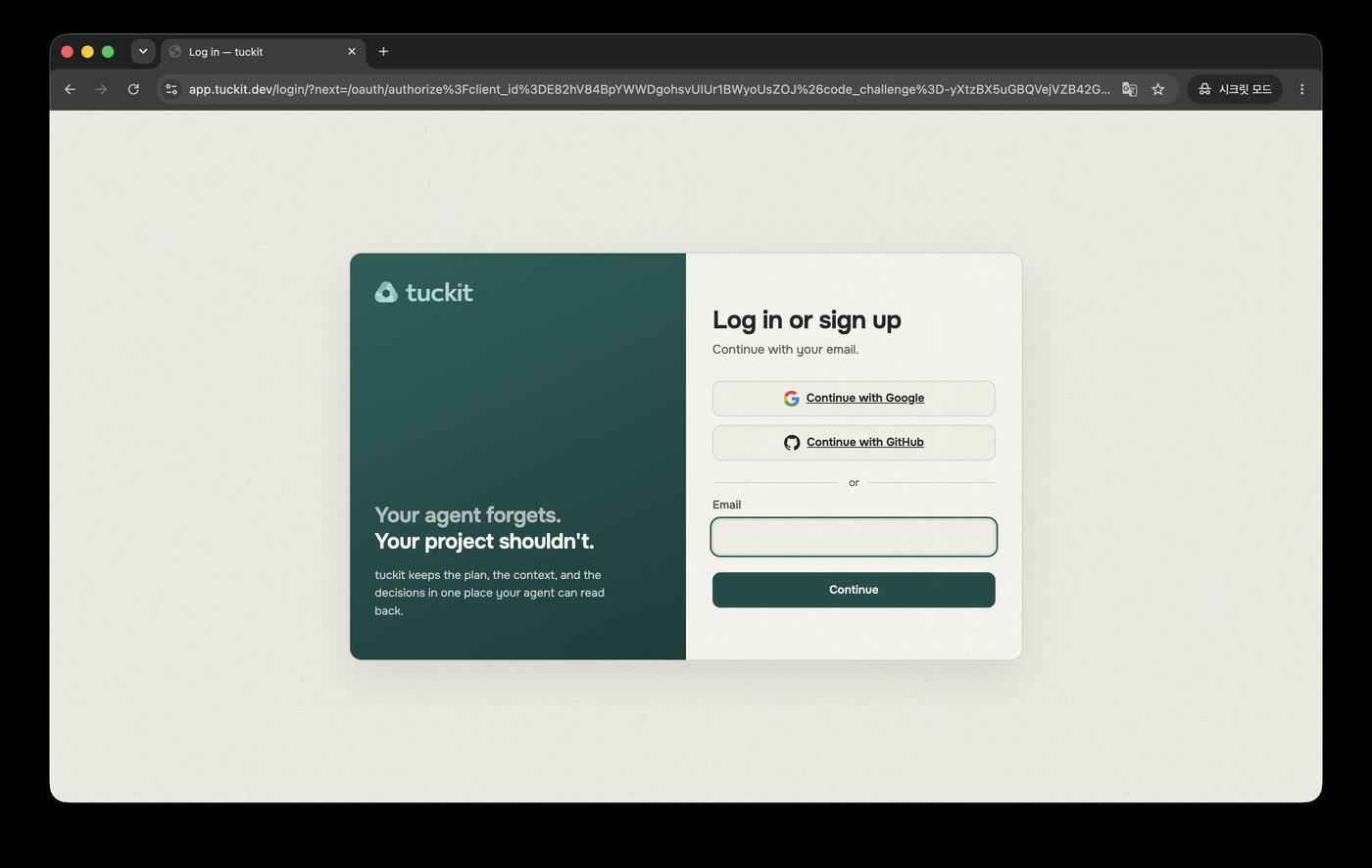Viewport: 1372px width, 868px height.
Task: Maximize the window with the green button
Action: click(x=108, y=52)
